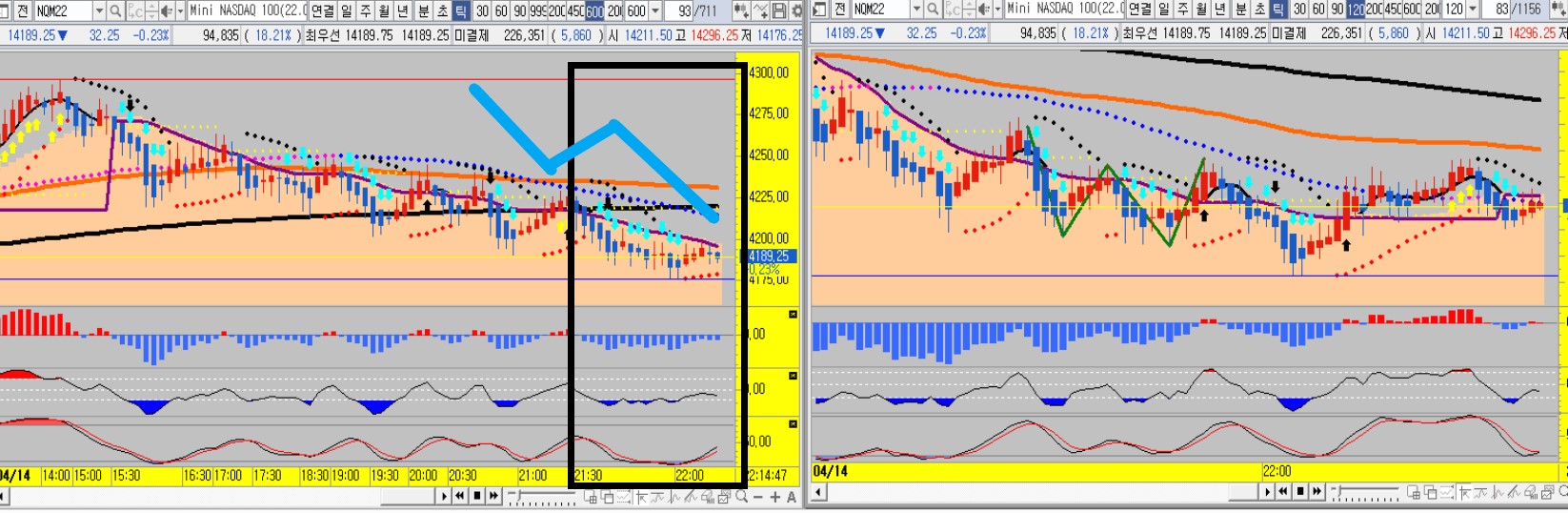
Task: Select the 초 second period in right chart
Action: tap(1259, 10)
